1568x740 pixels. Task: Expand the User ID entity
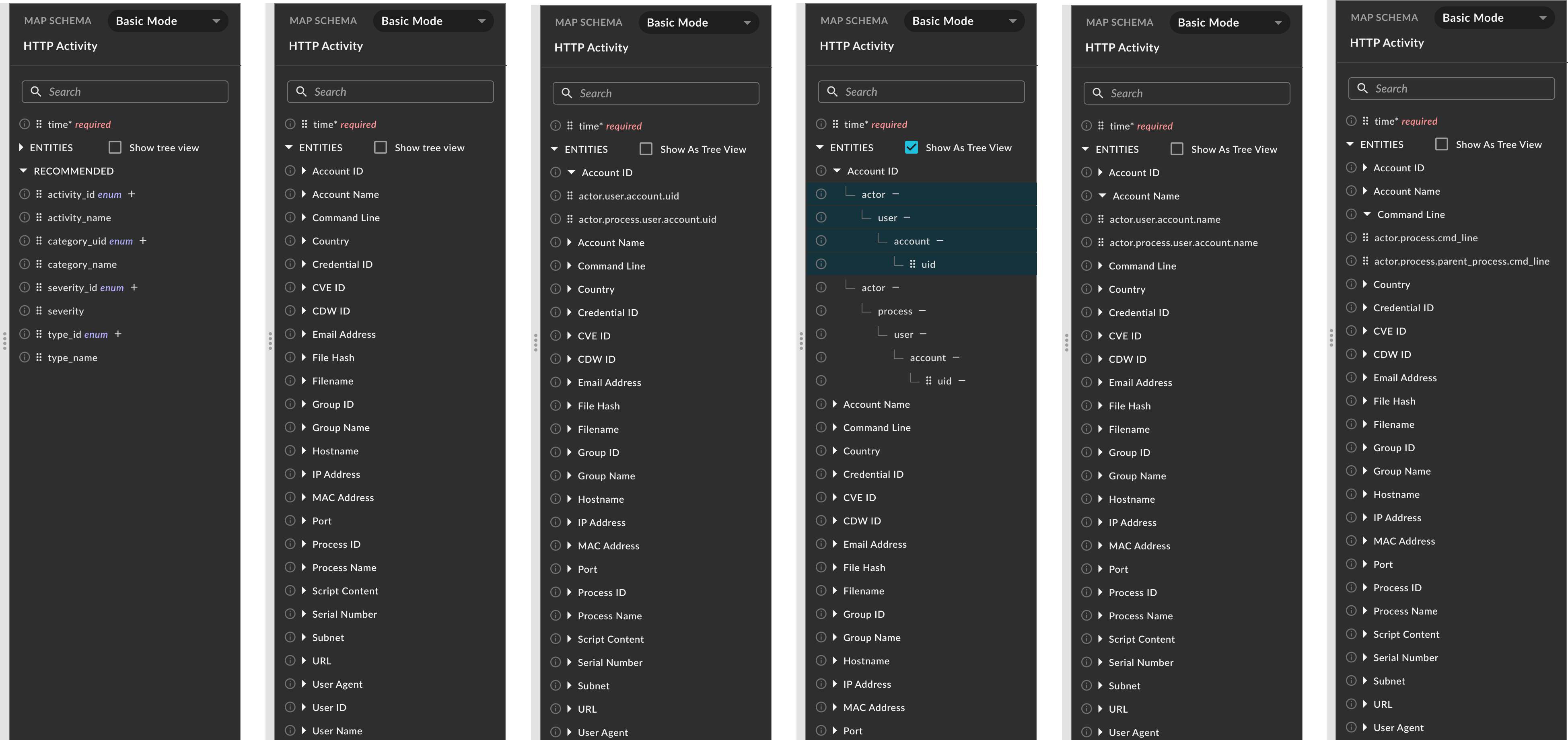coord(303,707)
